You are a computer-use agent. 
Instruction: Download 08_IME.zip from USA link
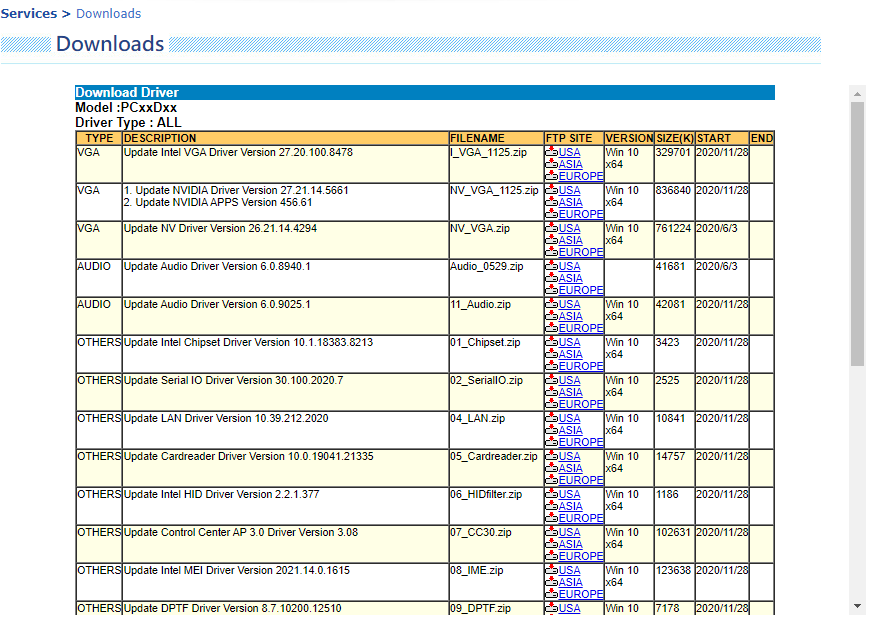click(569, 571)
